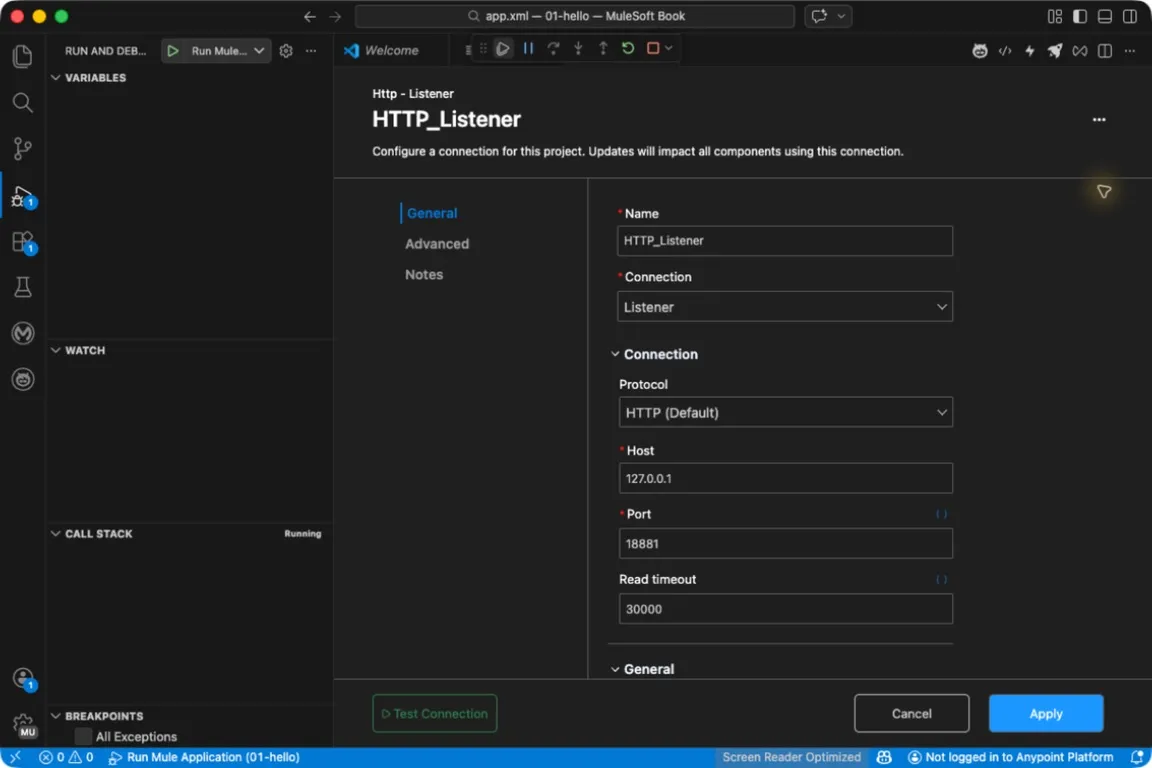Screen dimensions: 1152x768
Task: Open the notifications bell in status bar
Action: tap(1137, 757)
